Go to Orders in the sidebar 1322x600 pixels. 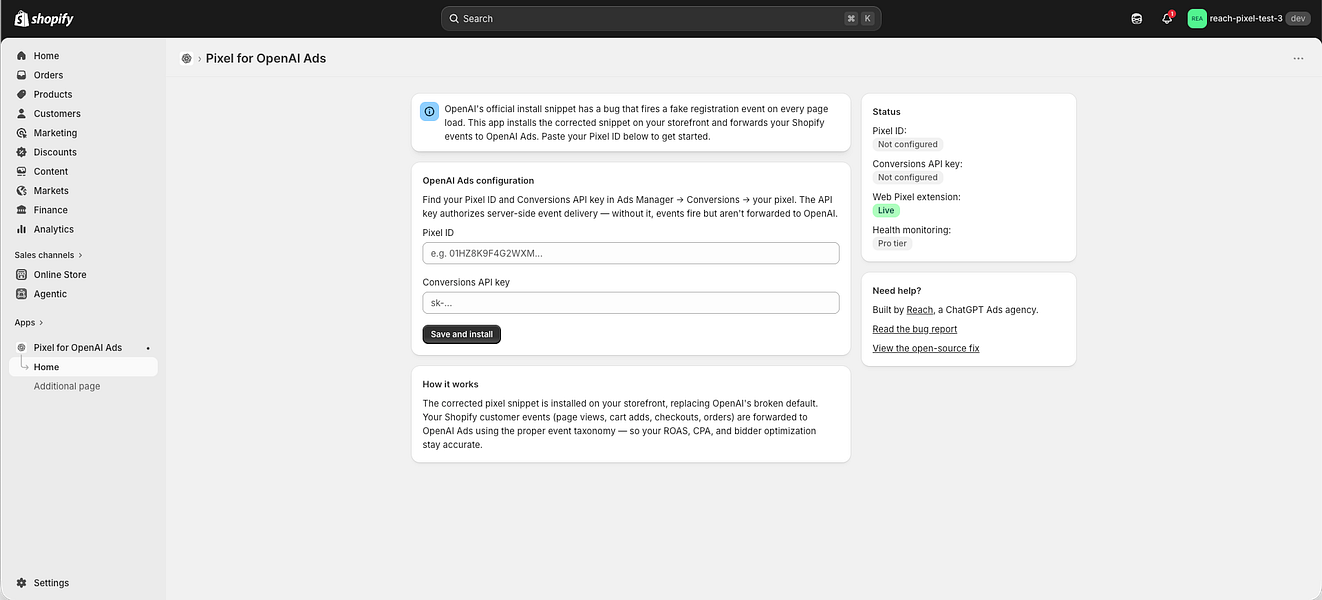pos(48,75)
